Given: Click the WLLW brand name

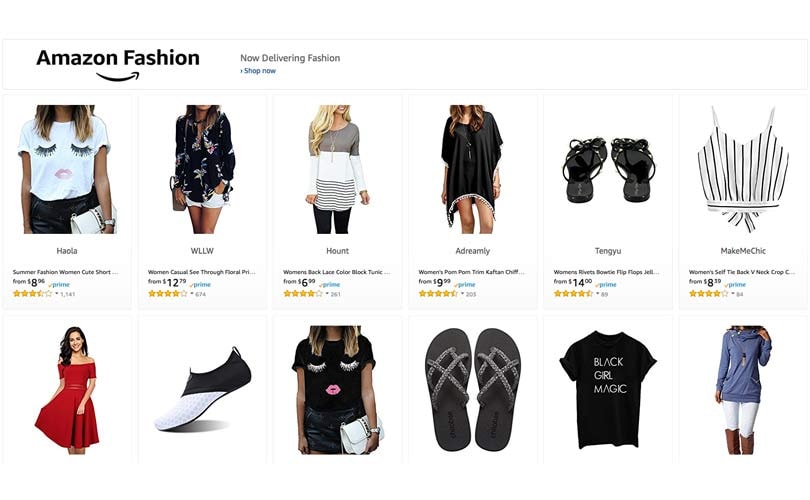Looking at the screenshot, I should click(x=202, y=251).
